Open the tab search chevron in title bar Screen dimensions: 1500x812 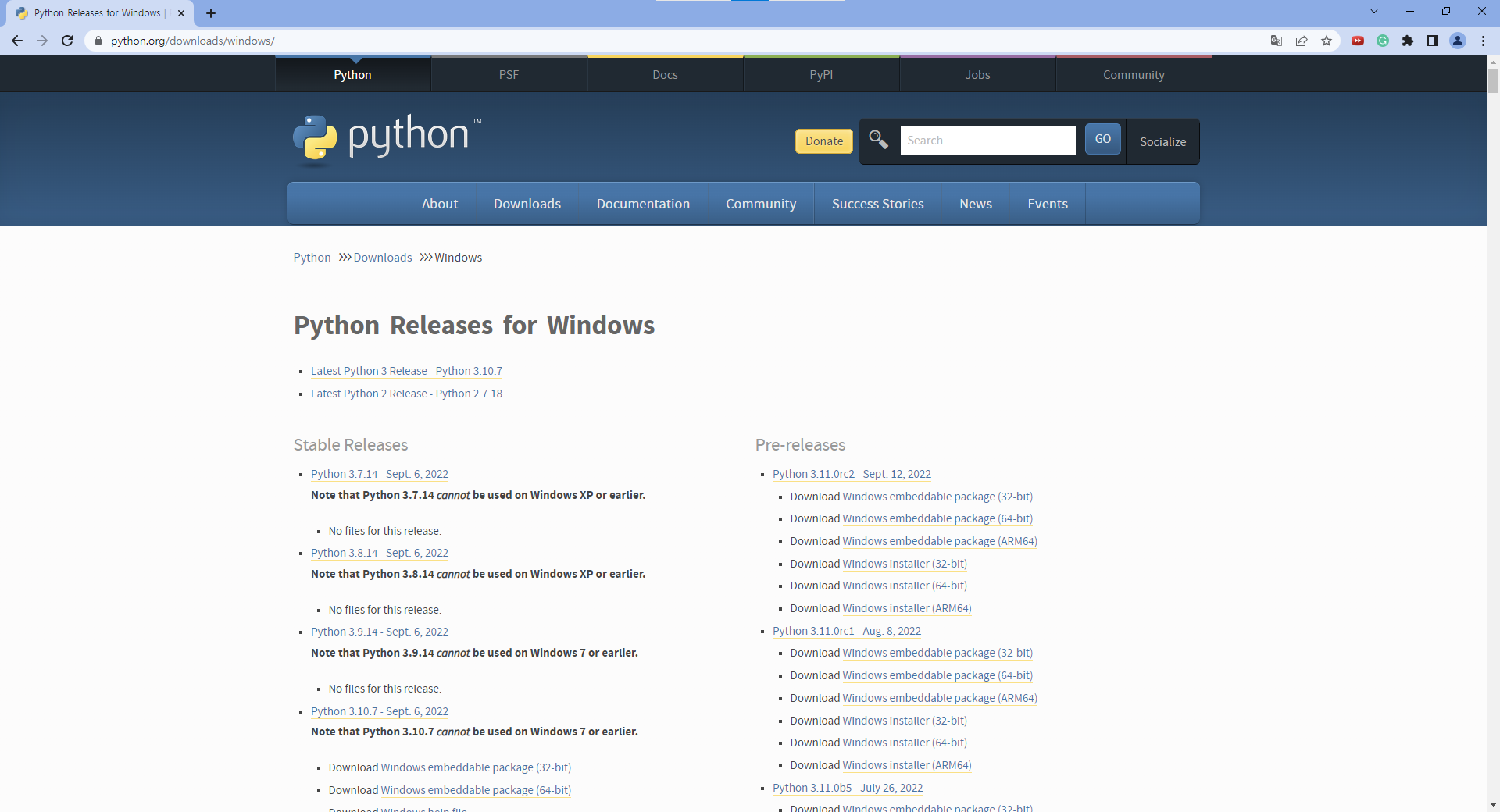click(1374, 12)
